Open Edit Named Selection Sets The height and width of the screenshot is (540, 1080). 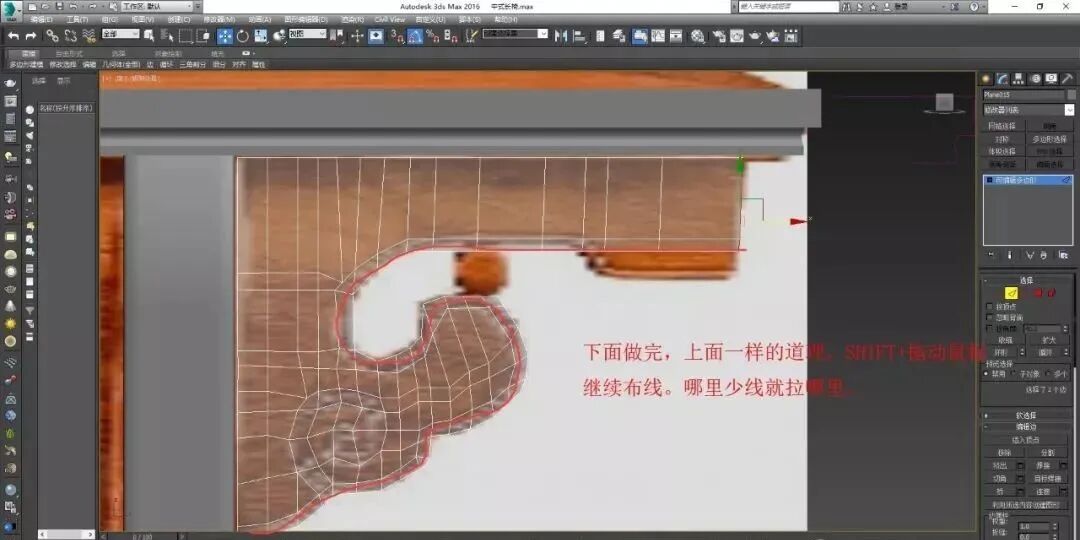point(471,36)
